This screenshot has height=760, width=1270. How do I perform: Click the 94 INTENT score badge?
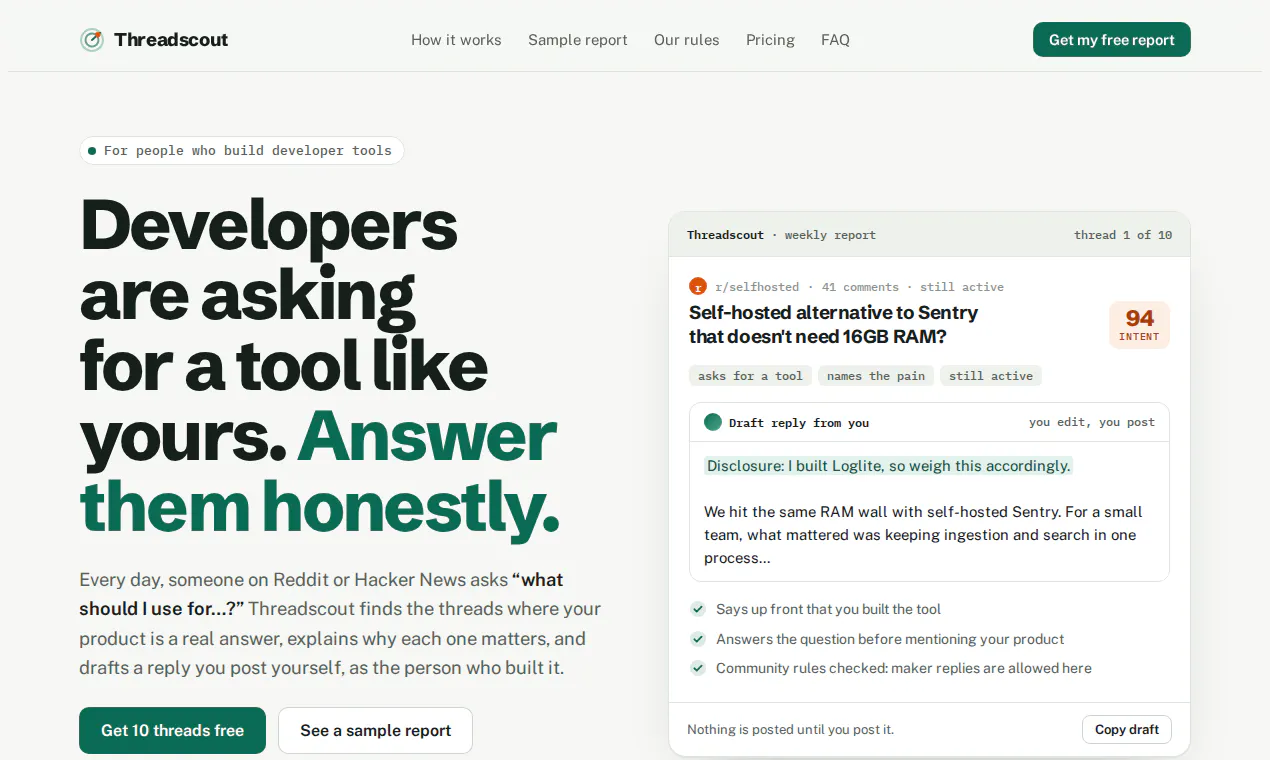click(x=1139, y=325)
